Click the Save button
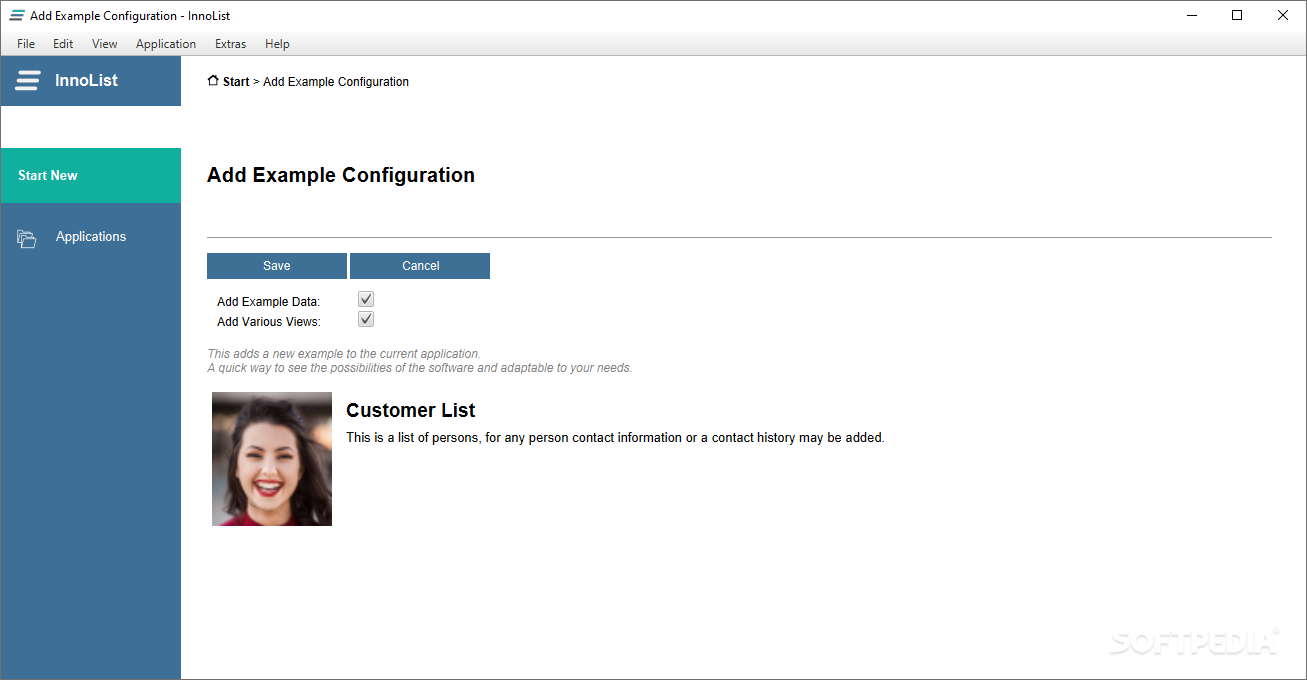Viewport: 1307px width, 680px height. click(277, 266)
